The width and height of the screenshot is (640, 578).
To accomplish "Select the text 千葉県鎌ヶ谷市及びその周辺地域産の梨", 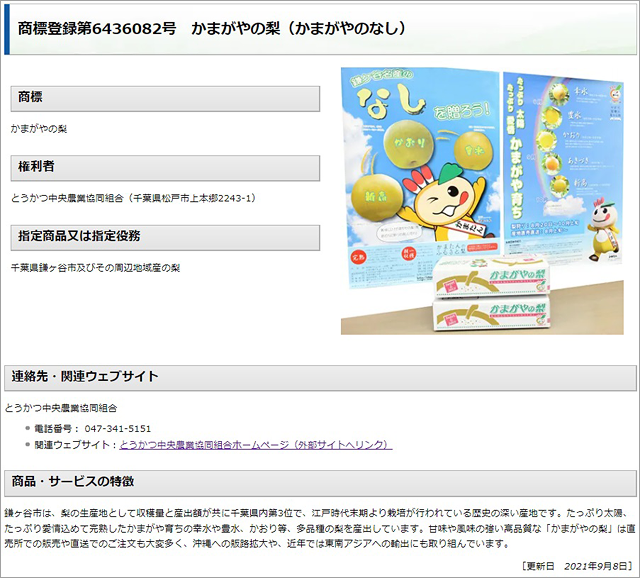I will click(x=96, y=268).
